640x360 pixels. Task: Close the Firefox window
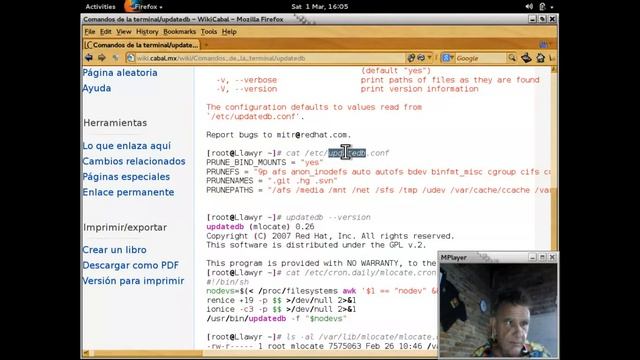(552, 19)
